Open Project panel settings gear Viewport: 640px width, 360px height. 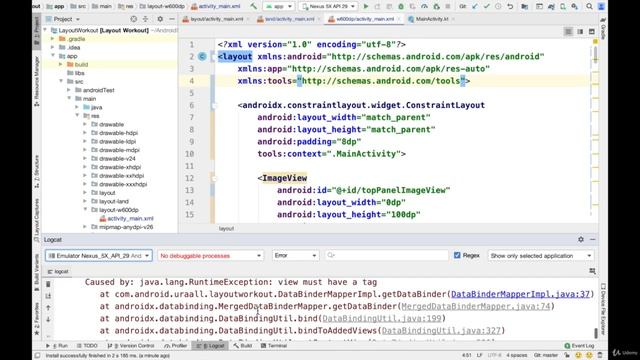[x=160, y=19]
